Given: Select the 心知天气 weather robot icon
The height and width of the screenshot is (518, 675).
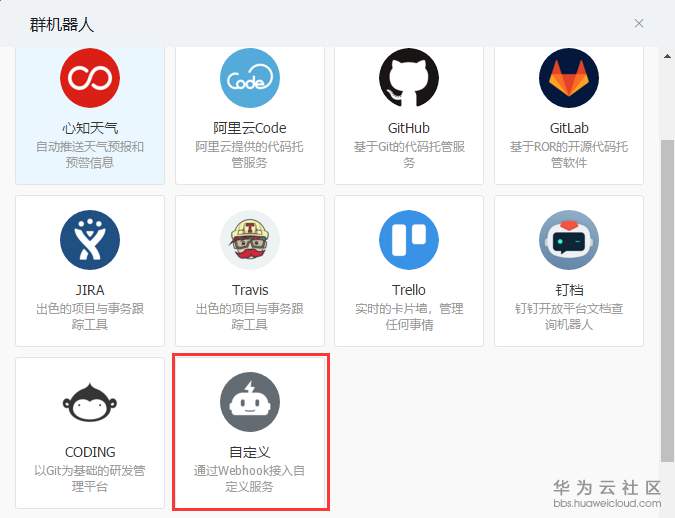Looking at the screenshot, I should [90, 78].
